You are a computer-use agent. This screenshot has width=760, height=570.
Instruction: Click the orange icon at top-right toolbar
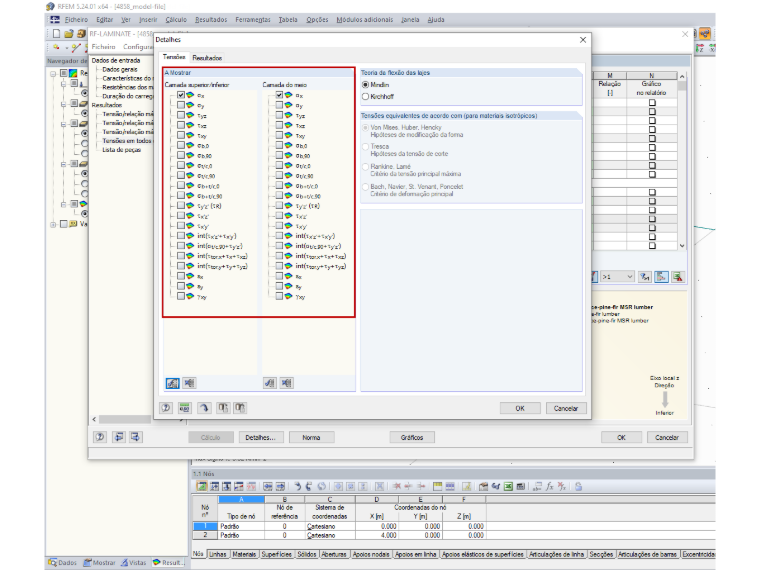705,33
